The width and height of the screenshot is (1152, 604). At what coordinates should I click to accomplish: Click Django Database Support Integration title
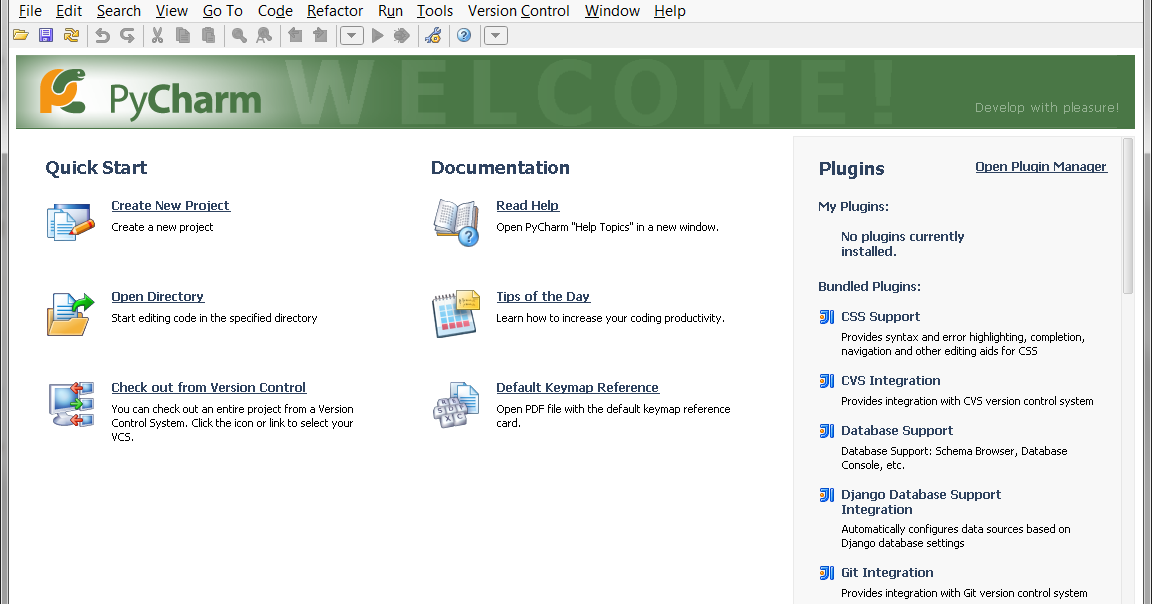(x=921, y=502)
